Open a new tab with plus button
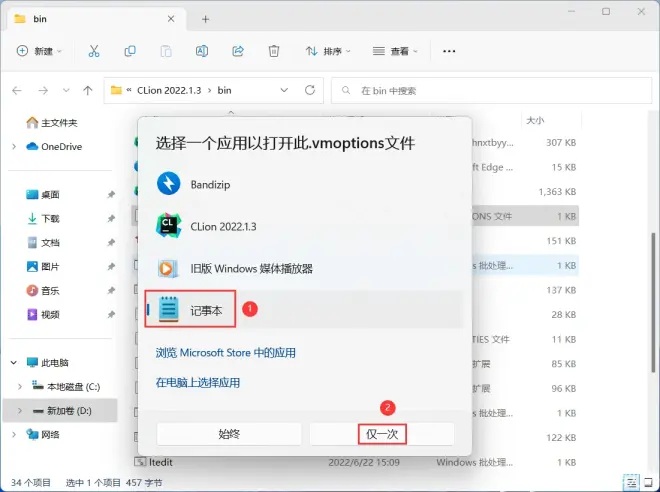Image resolution: width=660 pixels, height=492 pixels. point(205,19)
